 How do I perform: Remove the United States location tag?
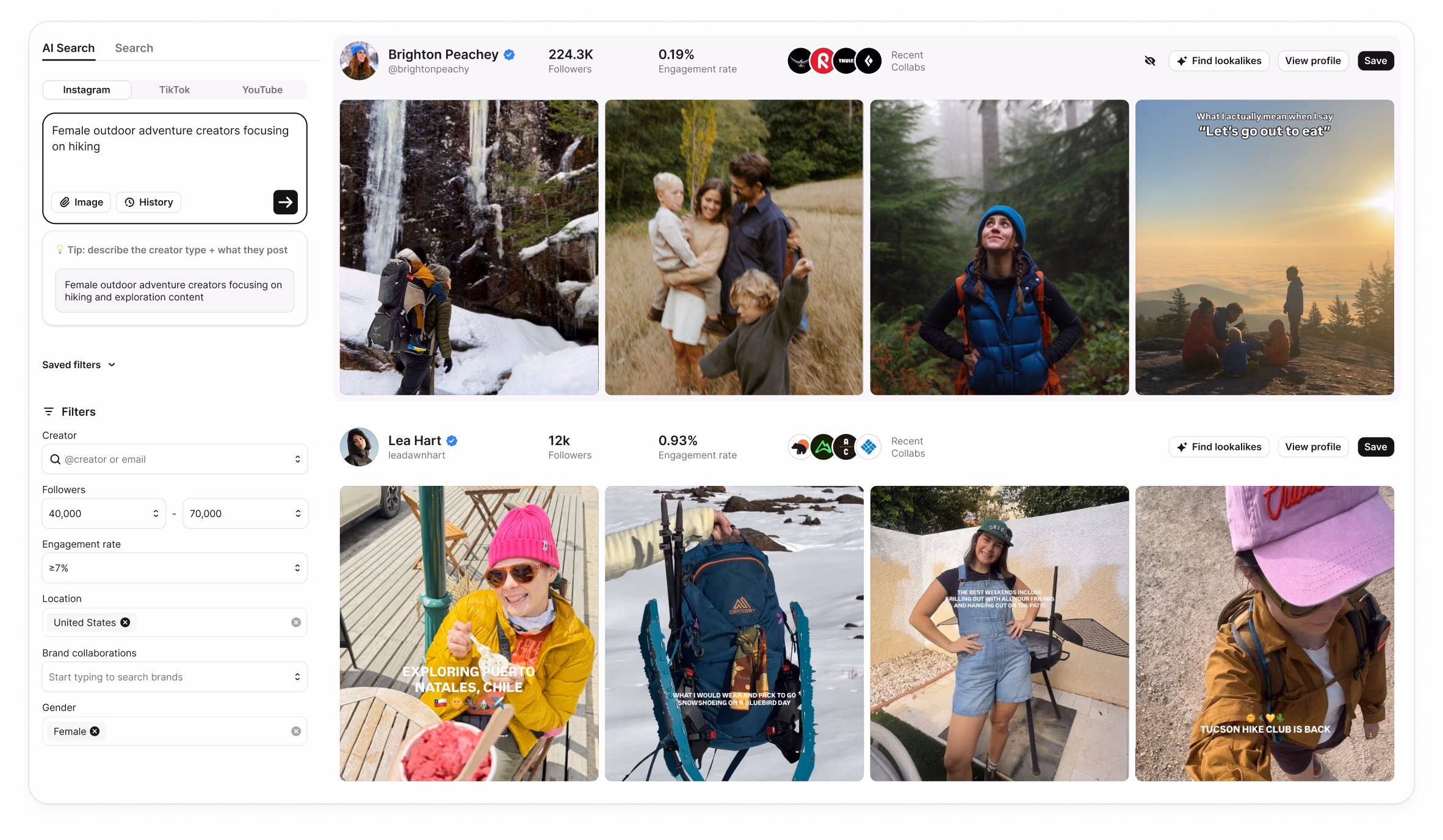tap(125, 622)
